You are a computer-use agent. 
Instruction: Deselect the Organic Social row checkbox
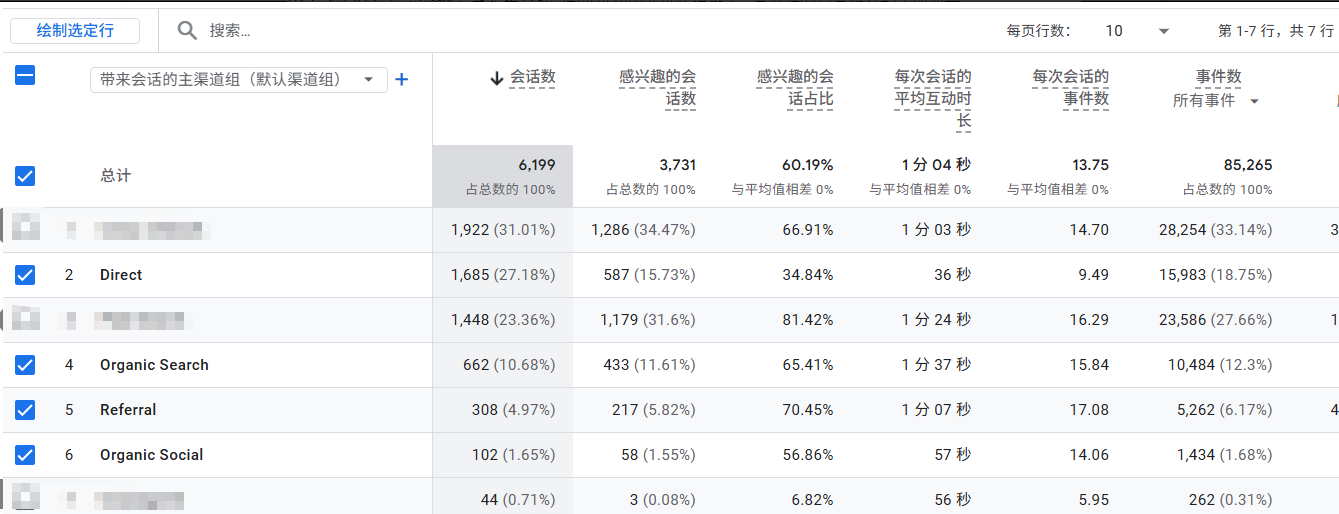pos(25,455)
